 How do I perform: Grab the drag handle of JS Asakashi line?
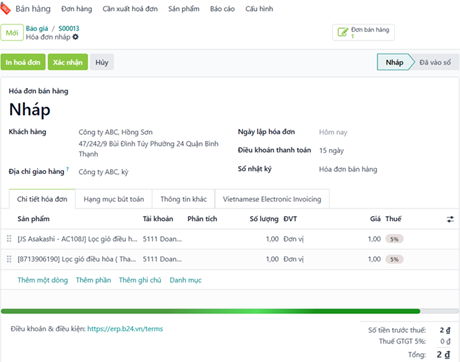point(9,239)
